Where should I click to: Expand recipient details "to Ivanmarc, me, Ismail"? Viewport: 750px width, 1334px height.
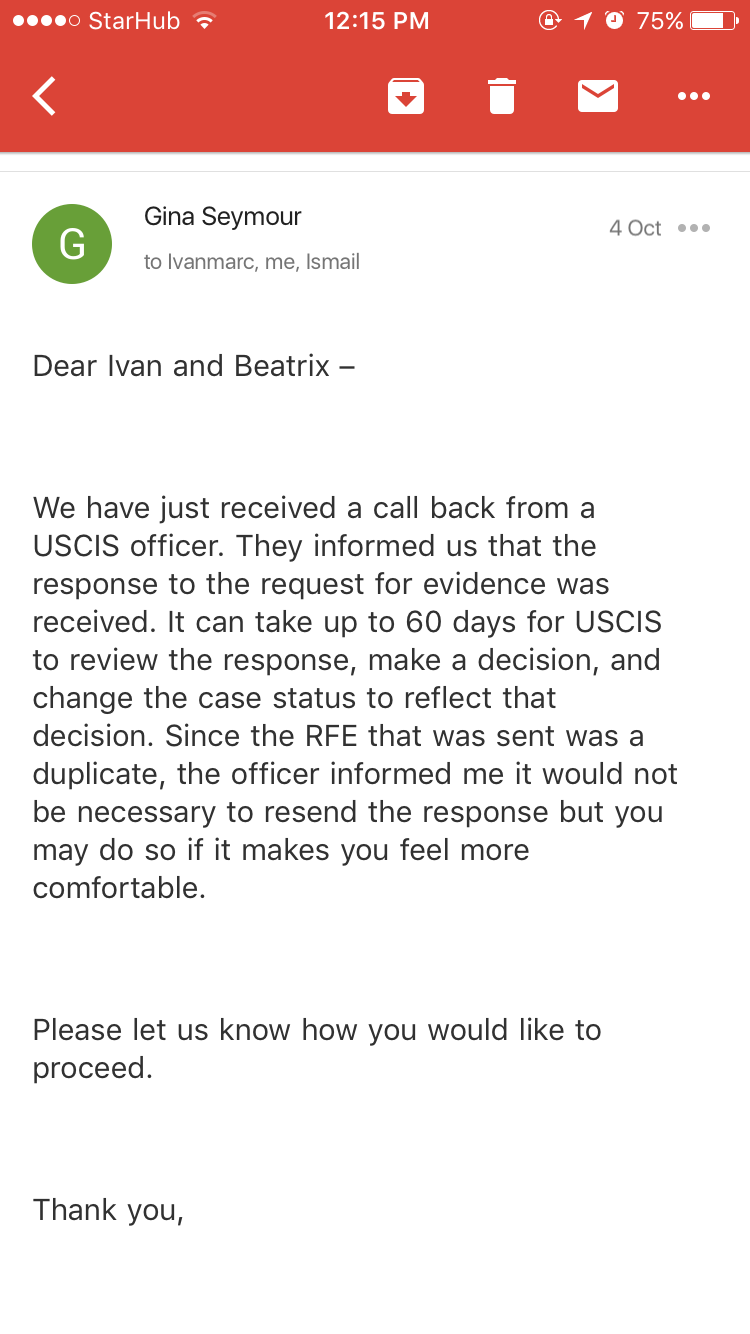point(252,262)
